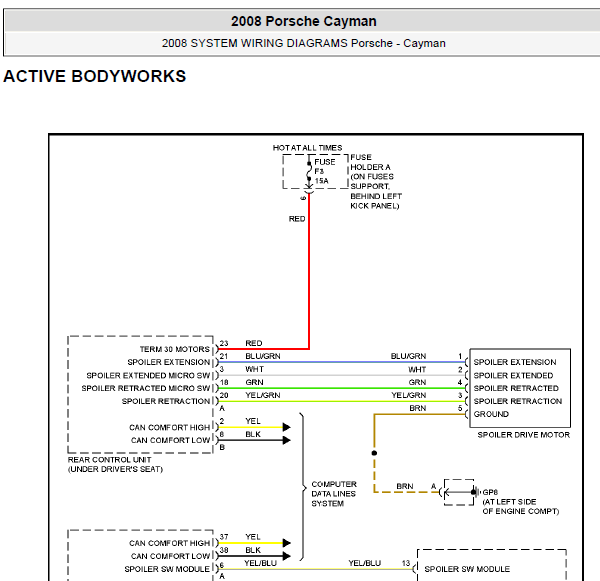Screen dimensions: 600x581
Task: Click the right 'YEL/BLU' label near pin 13
Action: [x=364, y=563]
